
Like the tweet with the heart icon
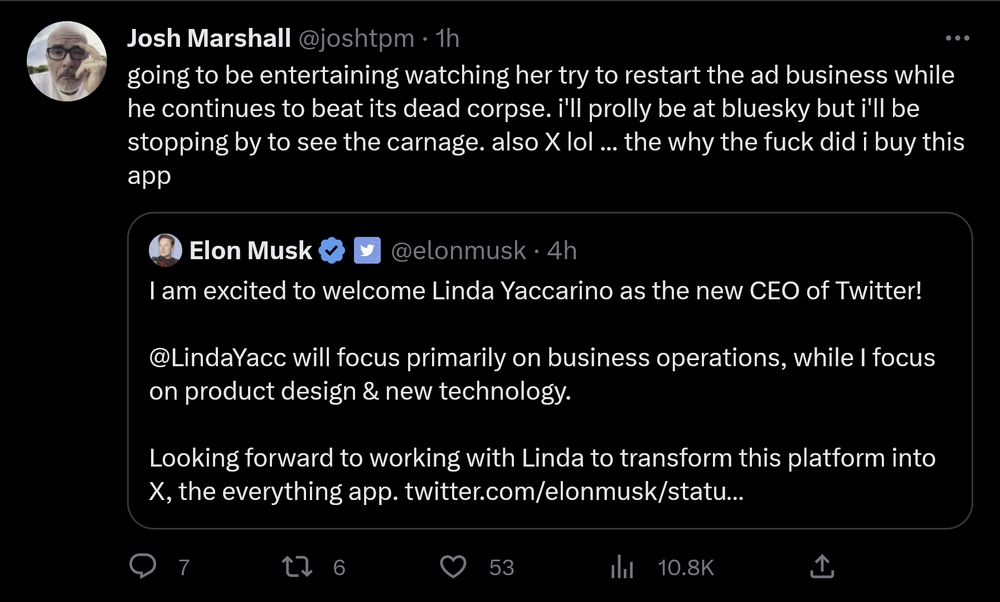(x=455, y=567)
